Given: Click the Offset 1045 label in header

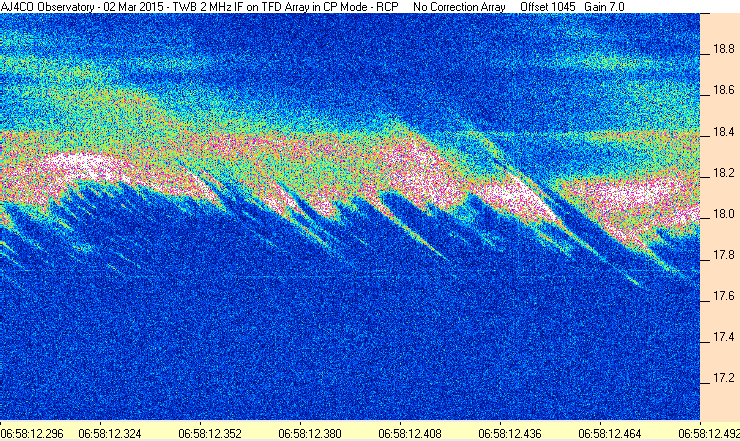Looking at the screenshot, I should 547,7.
